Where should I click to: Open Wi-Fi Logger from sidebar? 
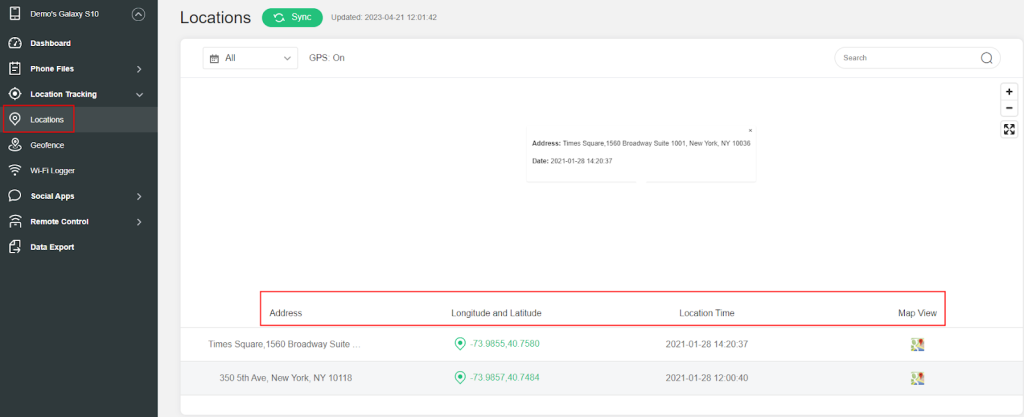point(53,171)
